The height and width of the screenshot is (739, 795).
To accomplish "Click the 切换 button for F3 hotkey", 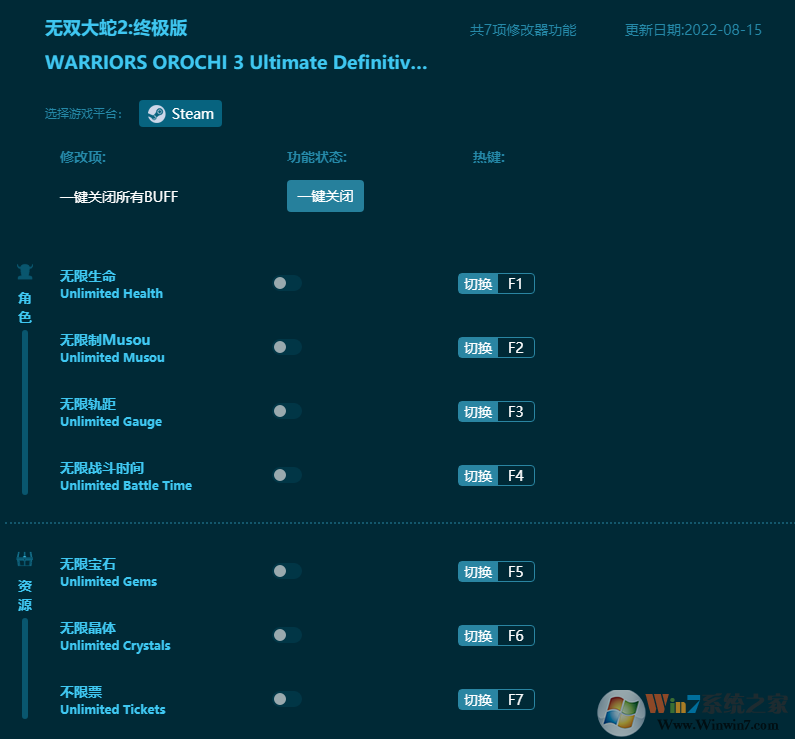I will [478, 412].
